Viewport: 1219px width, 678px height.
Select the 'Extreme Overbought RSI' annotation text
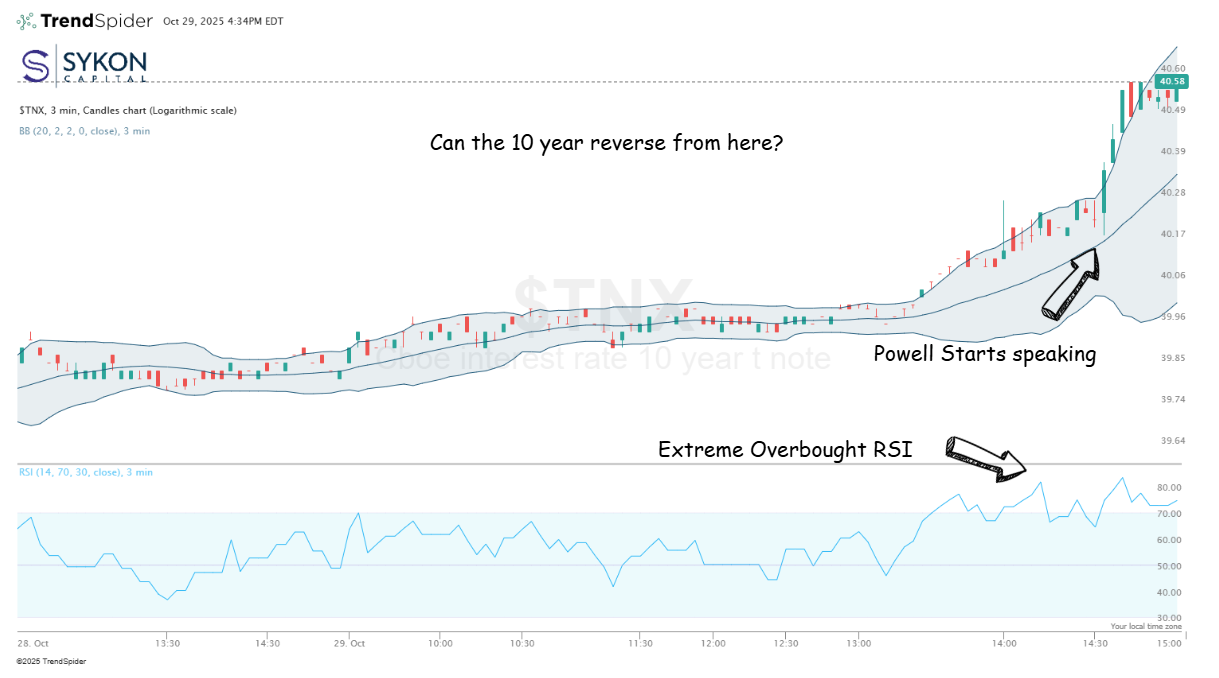pos(784,450)
